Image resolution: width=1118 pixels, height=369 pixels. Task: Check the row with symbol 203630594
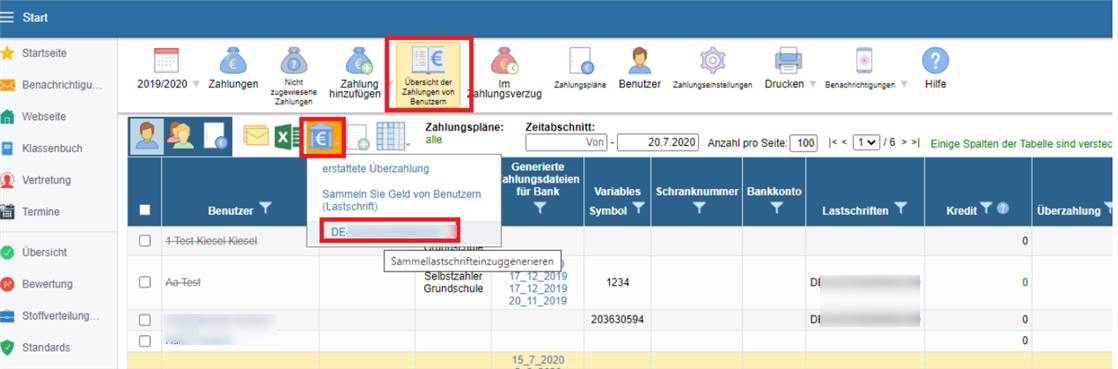point(145,319)
